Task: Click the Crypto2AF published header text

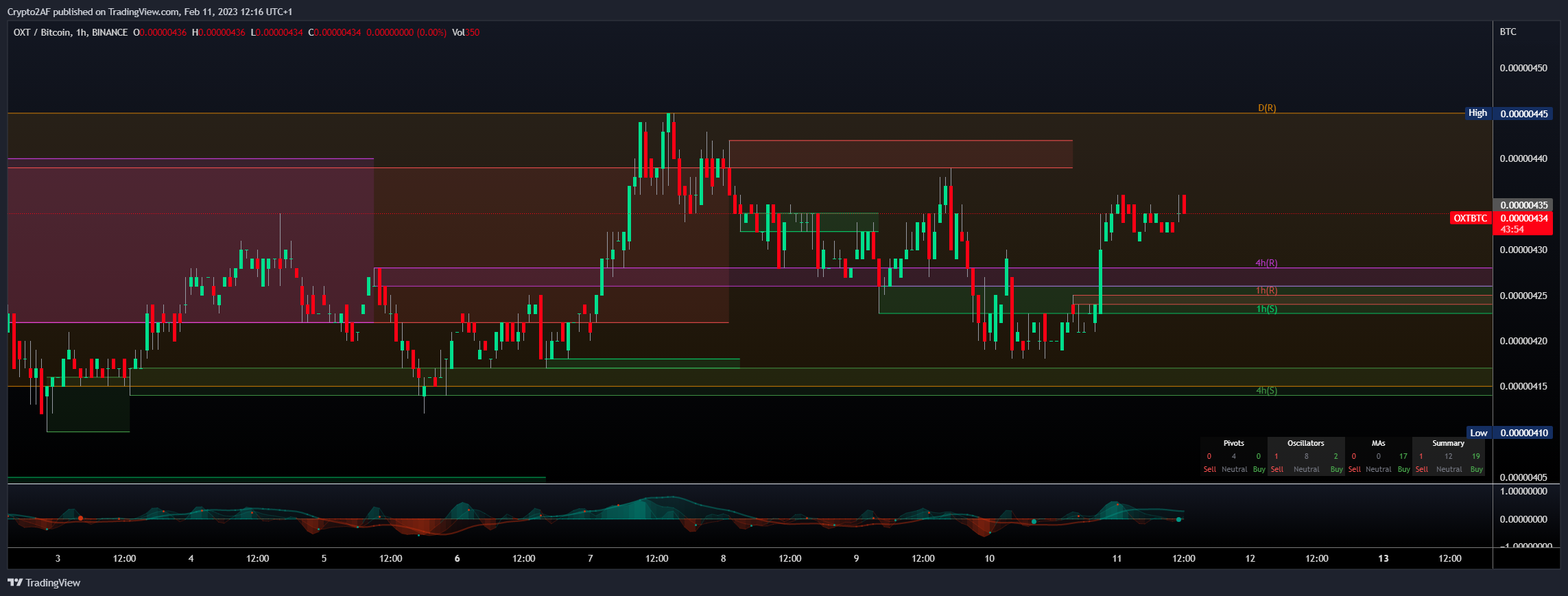Action: point(150,12)
